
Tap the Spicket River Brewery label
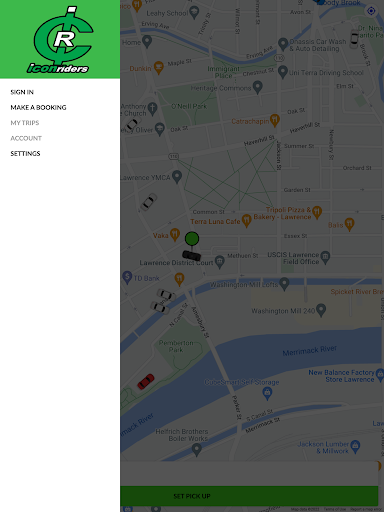[357, 292]
